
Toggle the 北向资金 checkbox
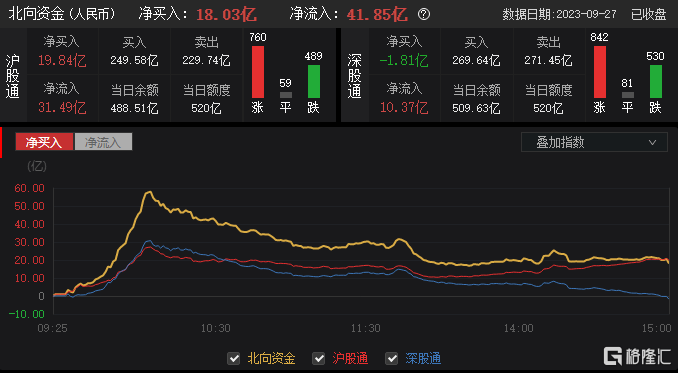click(233, 358)
